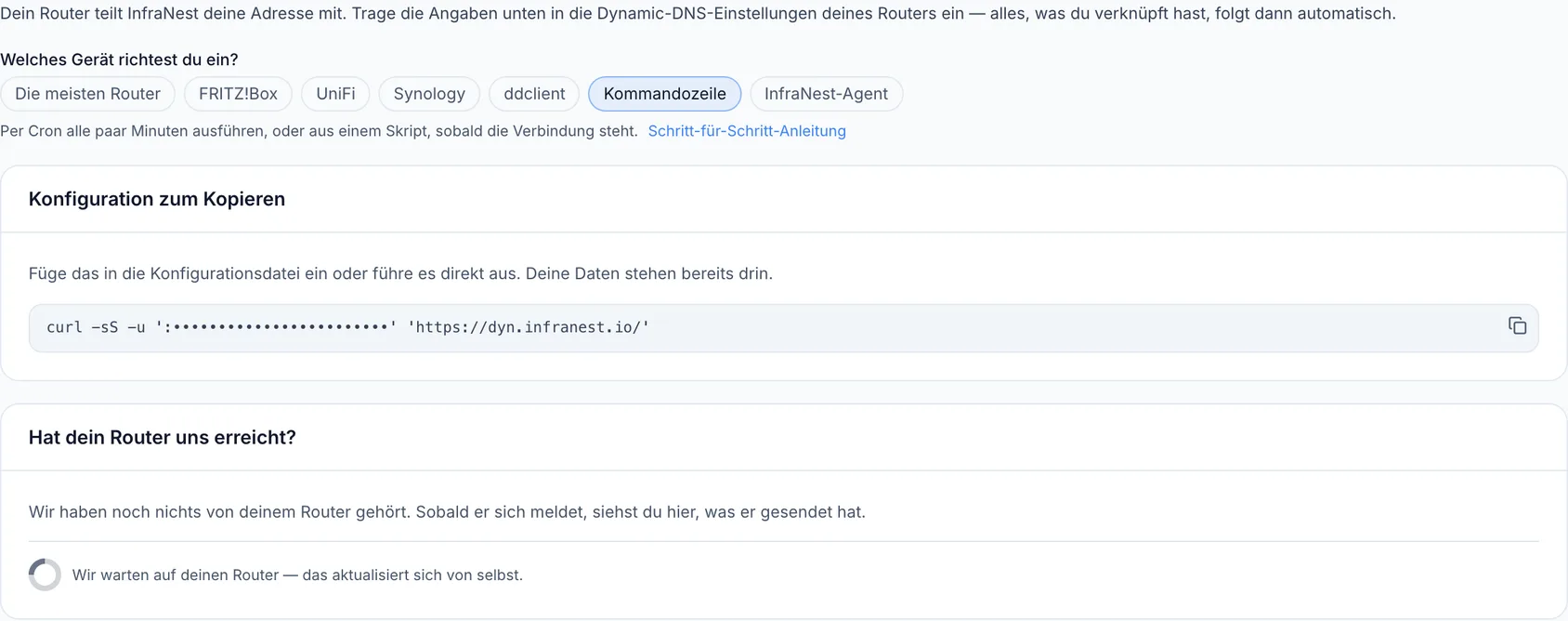The height and width of the screenshot is (621, 1568).
Task: Click the 'Hat dein Router uns erreicht?' heading
Action: 163,437
